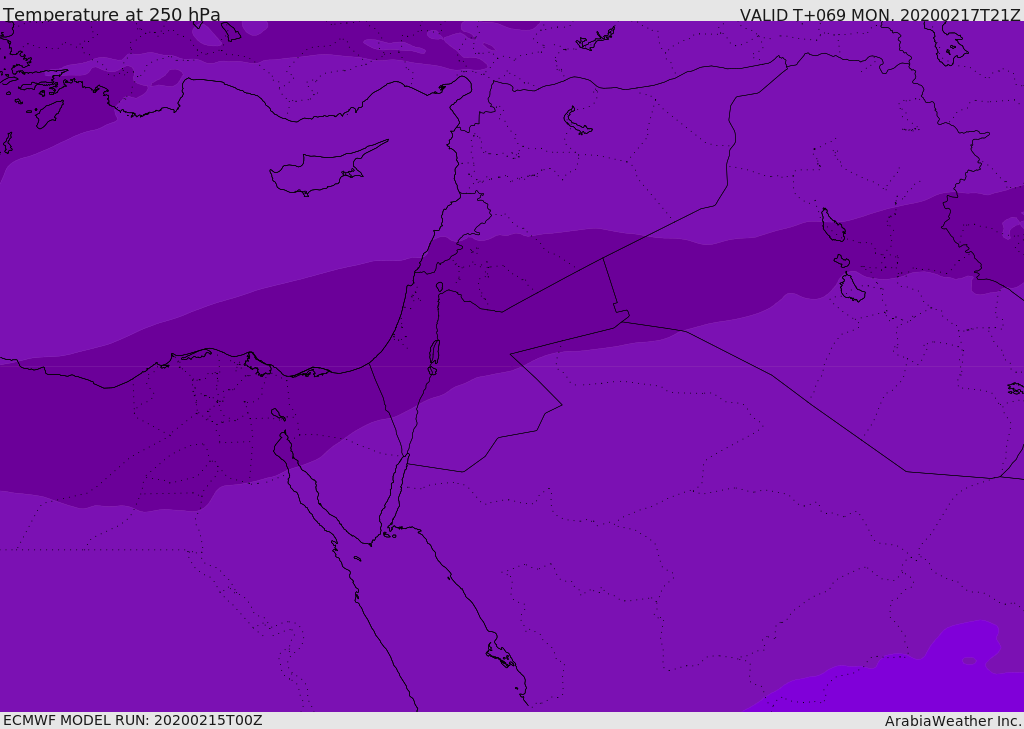Viewport: 1024px width, 729px height.
Task: Click the 'VALID T+069 MON. 20200217T21Z' timestamp
Action: 880,15
